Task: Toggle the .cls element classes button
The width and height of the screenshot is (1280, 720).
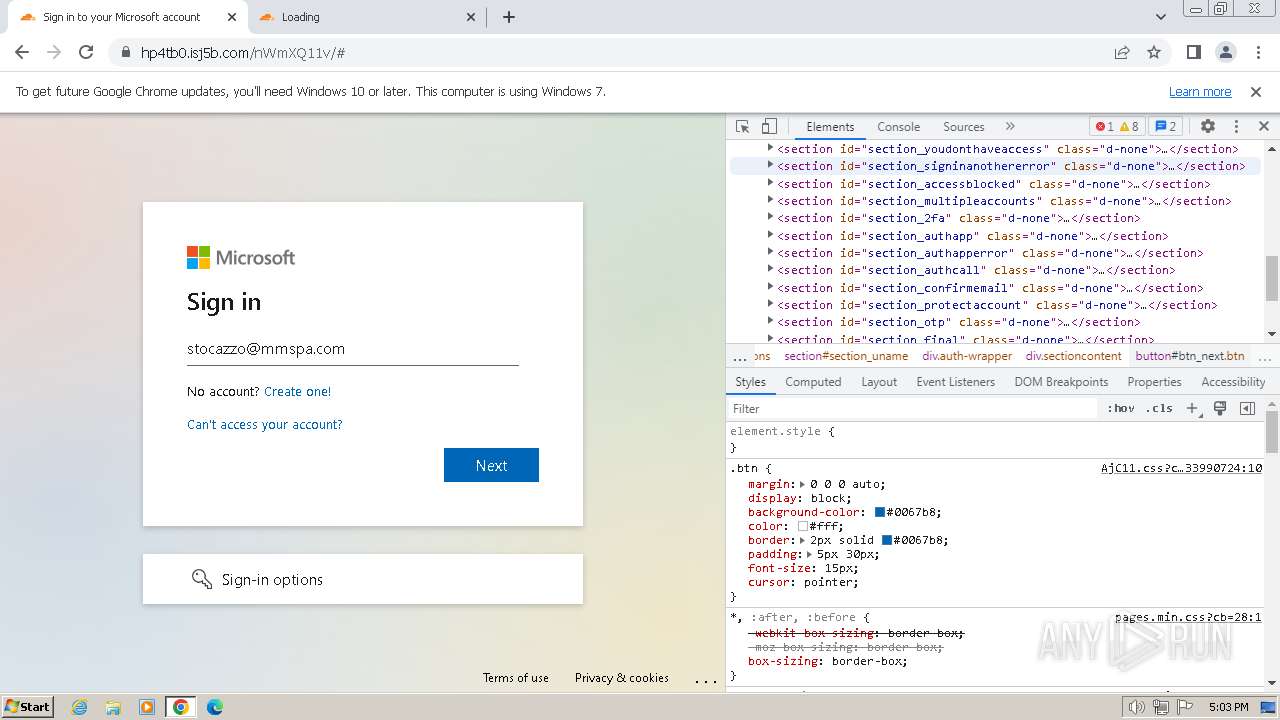Action: point(1159,408)
